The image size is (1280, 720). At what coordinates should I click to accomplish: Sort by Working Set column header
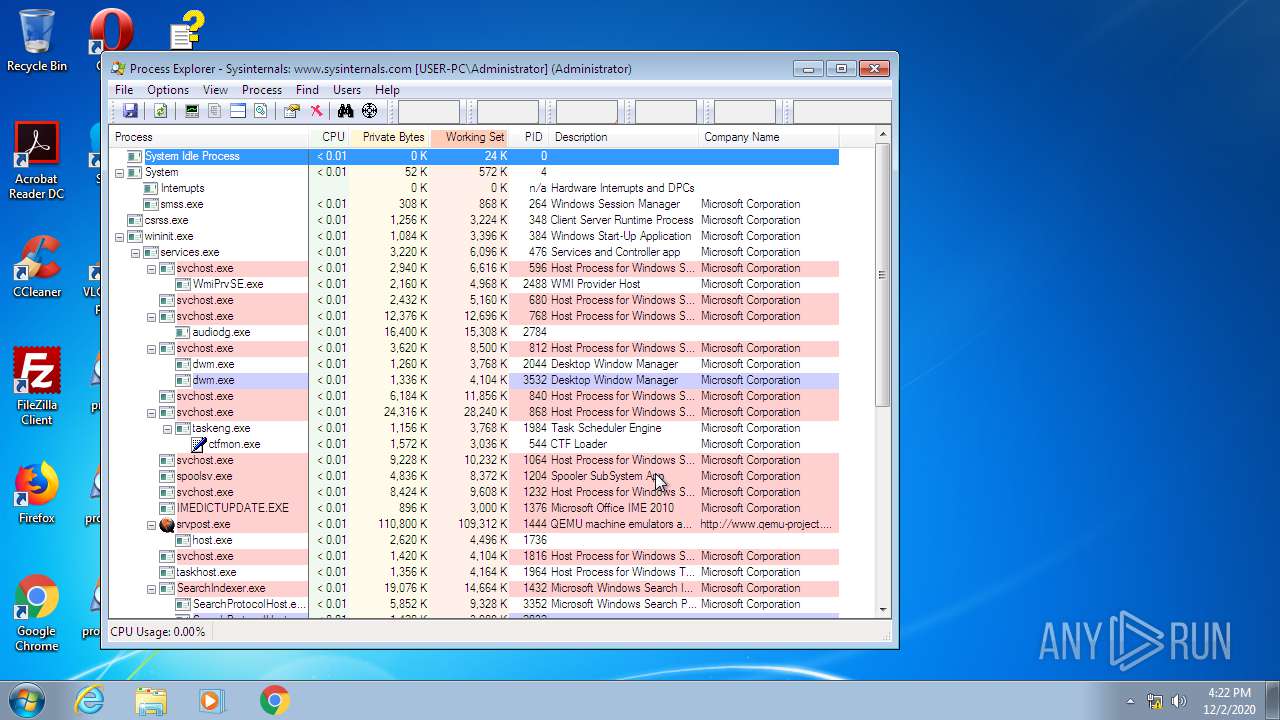[470, 137]
